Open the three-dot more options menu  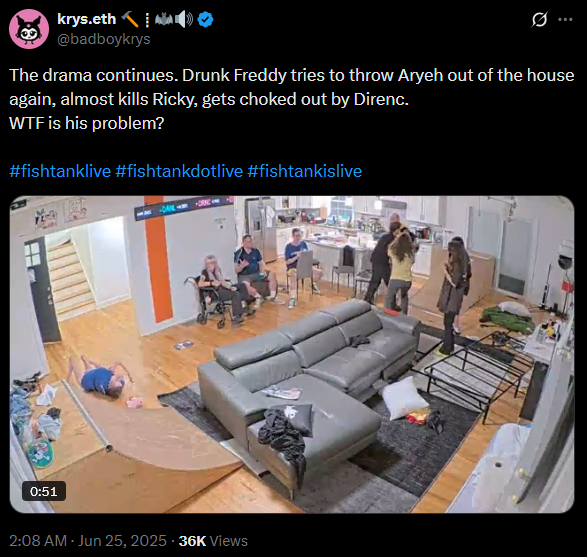pyautogui.click(x=565, y=19)
